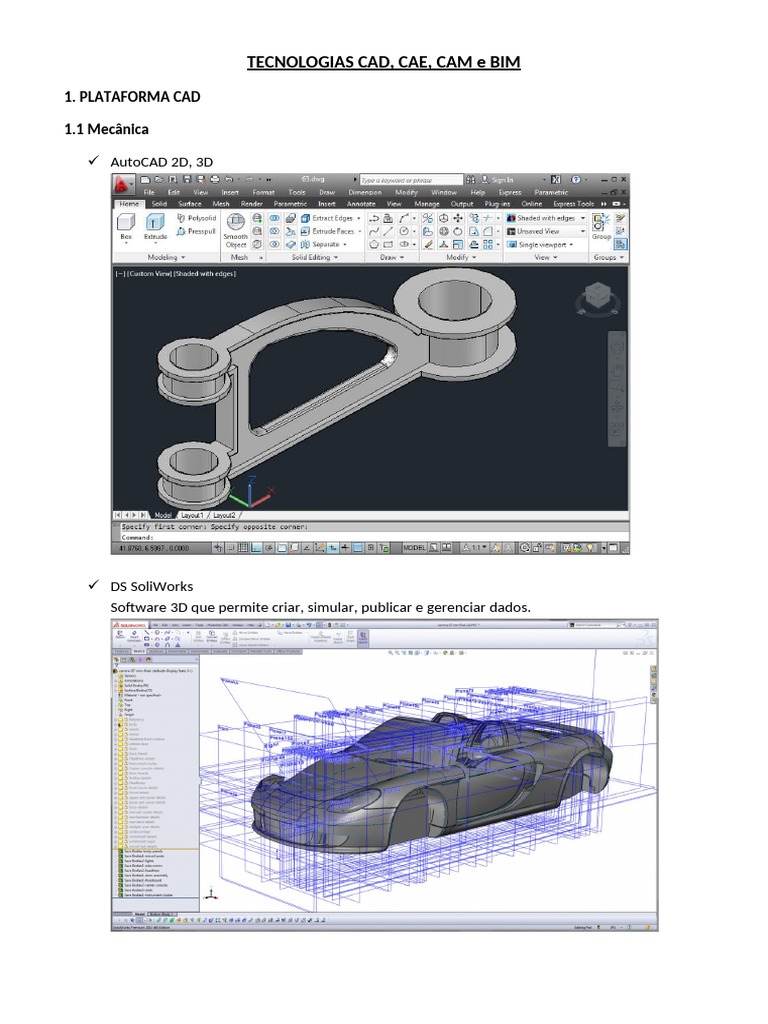Open the File menu in AutoCAD

[x=149, y=193]
